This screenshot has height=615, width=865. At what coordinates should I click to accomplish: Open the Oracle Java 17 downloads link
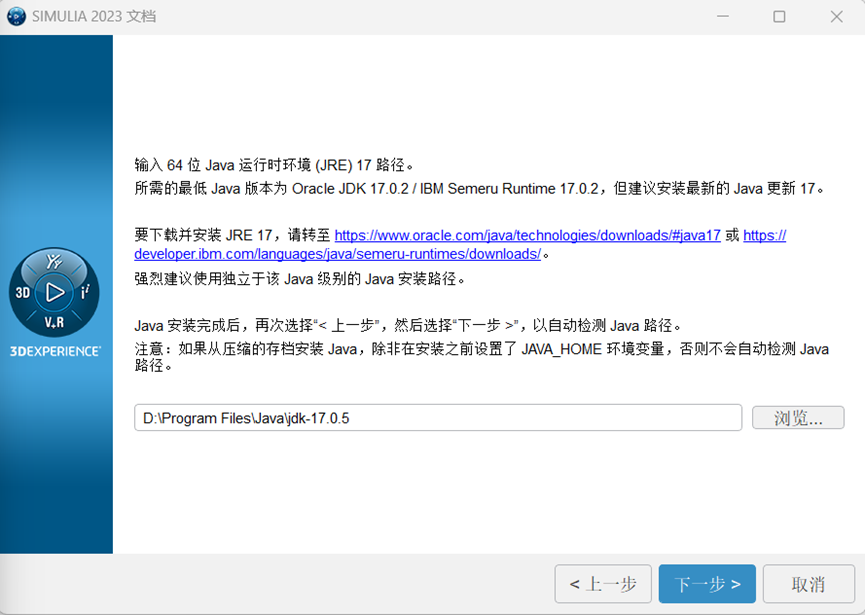tap(527, 236)
